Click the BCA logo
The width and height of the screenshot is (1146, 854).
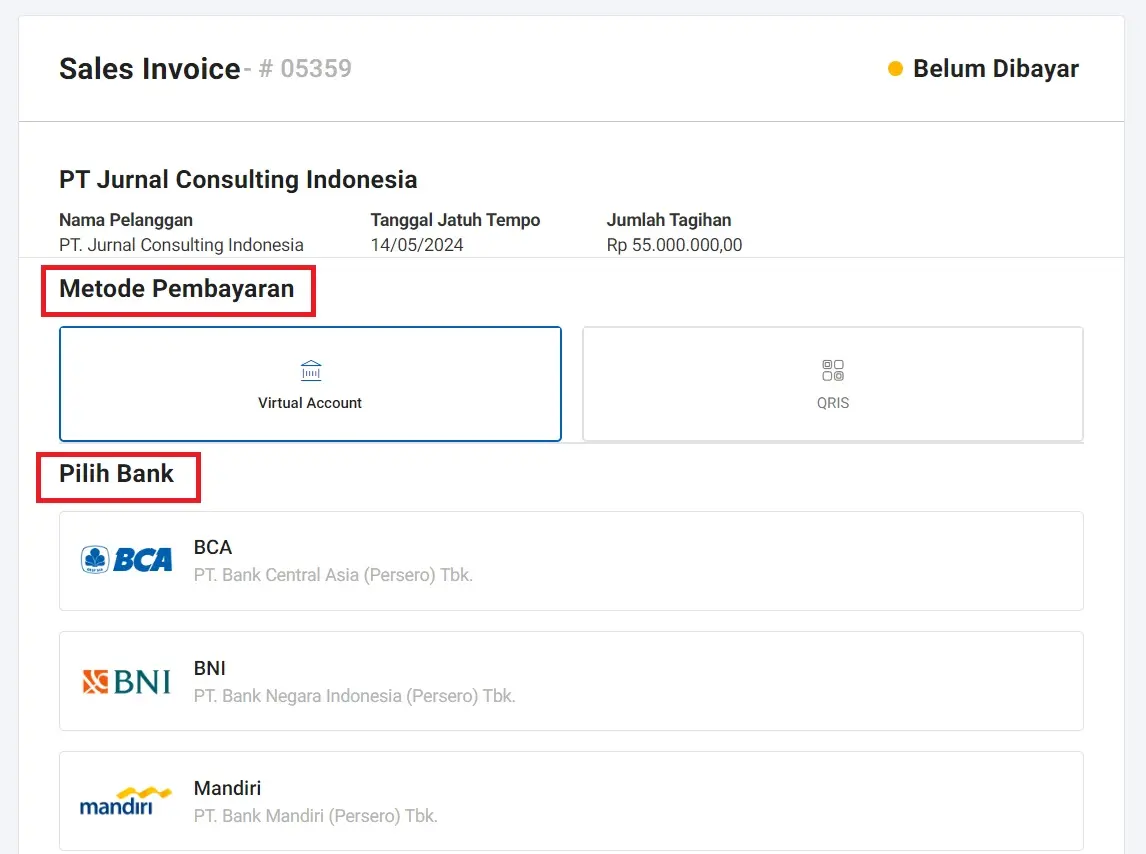(126, 560)
